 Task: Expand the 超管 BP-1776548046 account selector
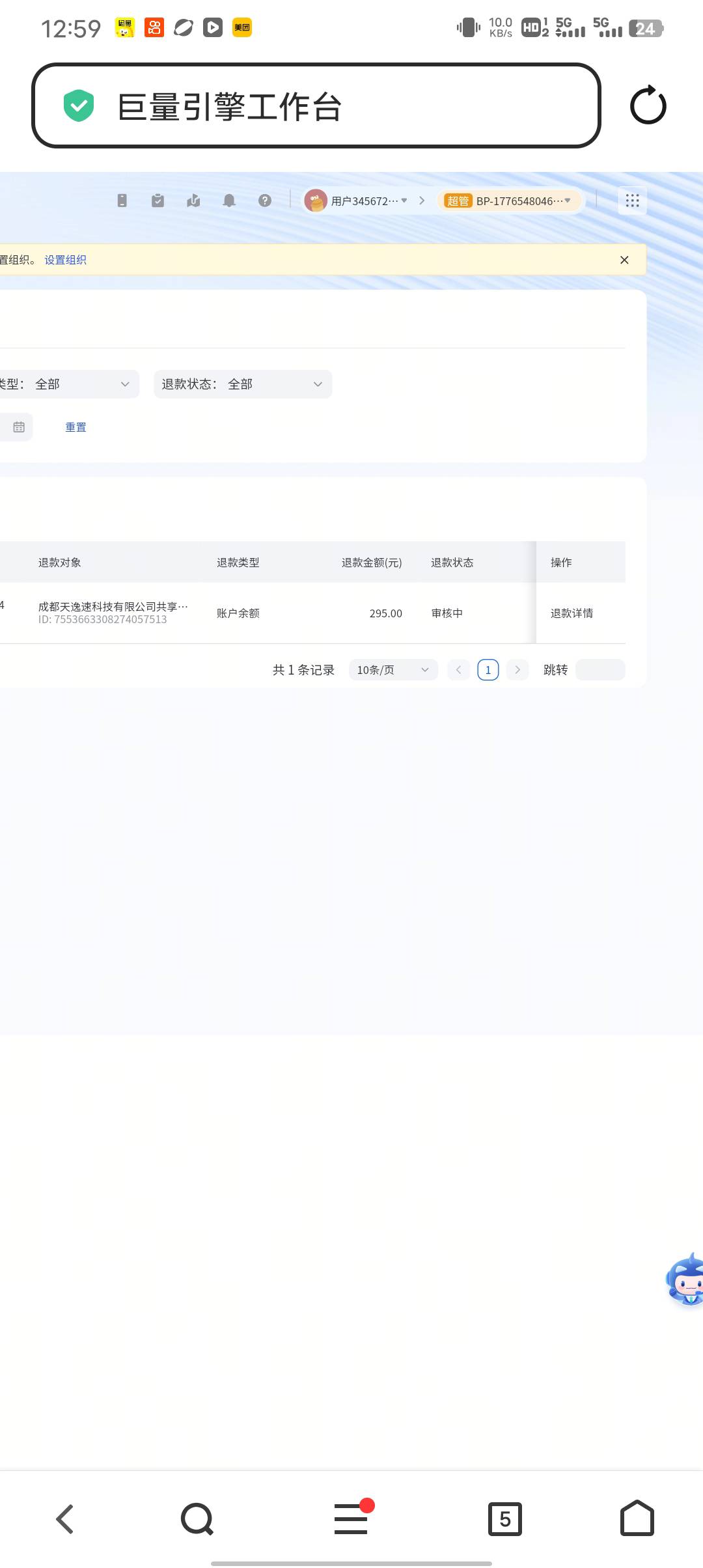tap(508, 201)
